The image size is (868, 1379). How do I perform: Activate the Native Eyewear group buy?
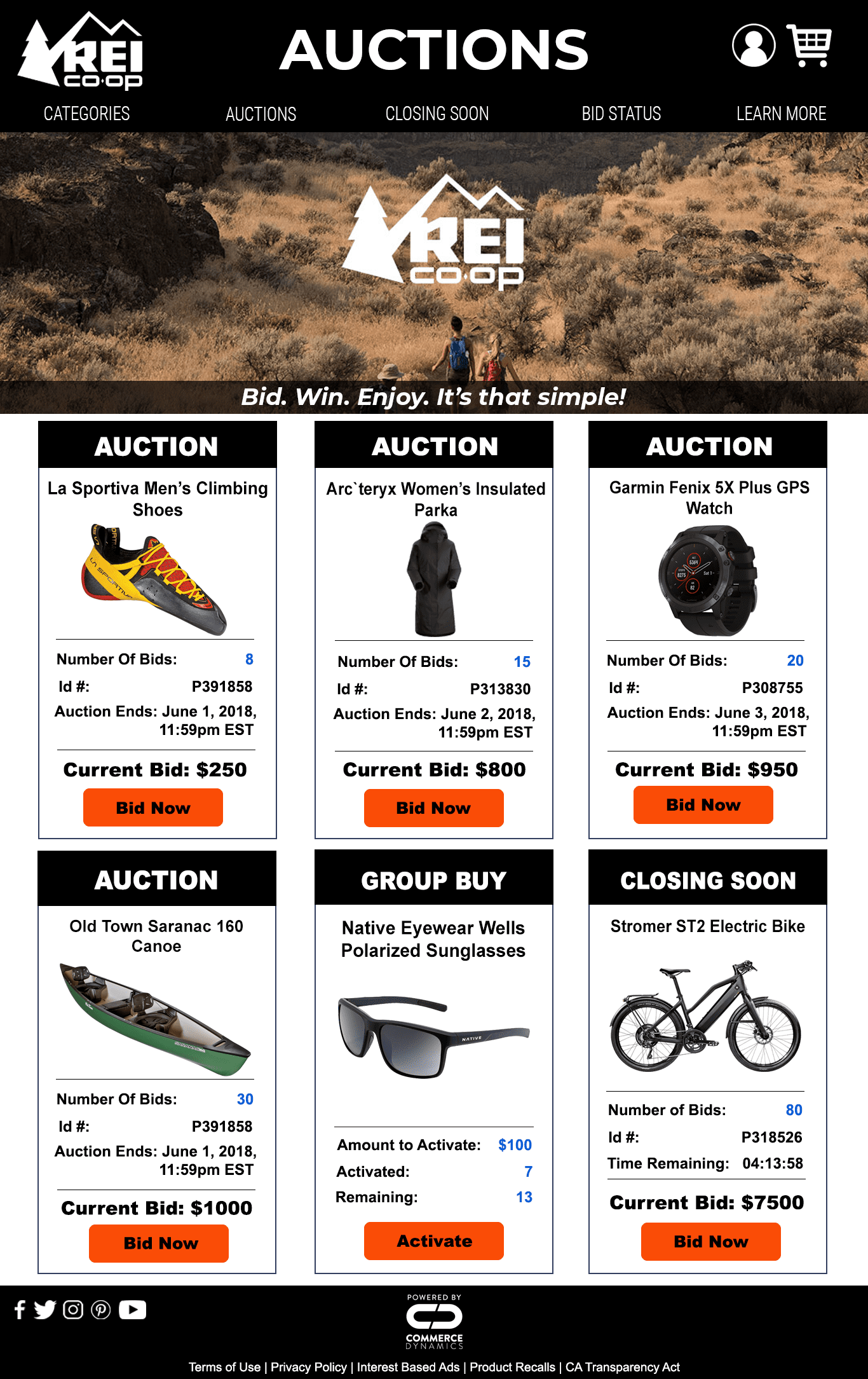[x=434, y=1241]
